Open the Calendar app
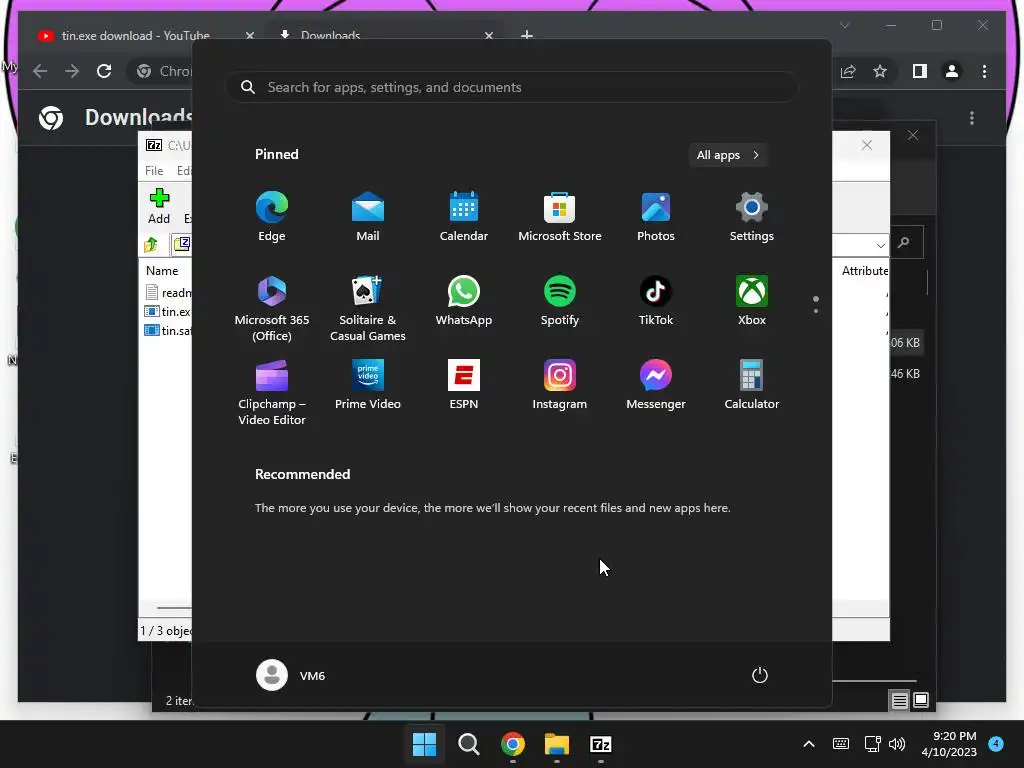The image size is (1024, 768). [464, 216]
